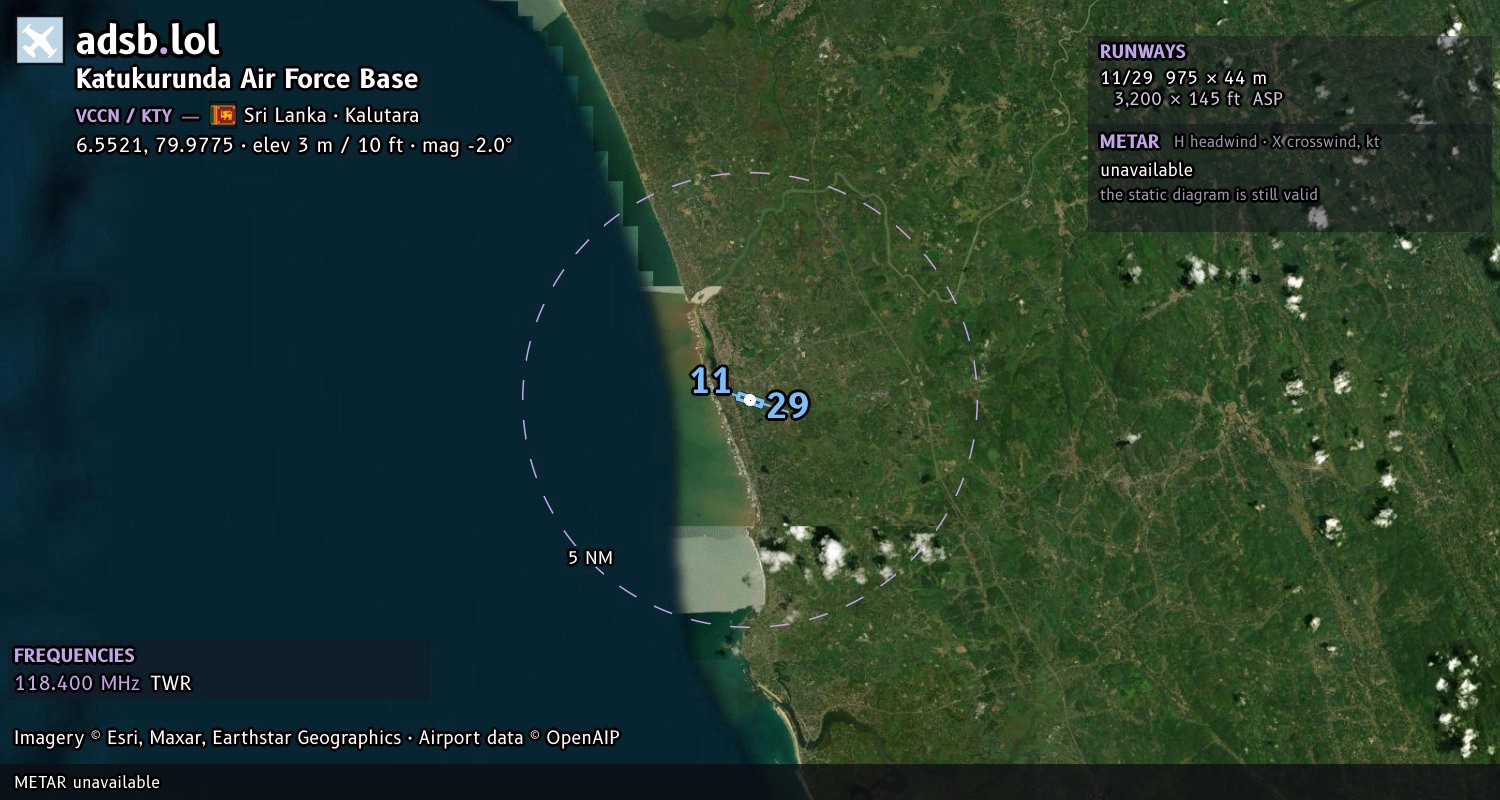Select the RUNWAYS panel heading

(1142, 52)
